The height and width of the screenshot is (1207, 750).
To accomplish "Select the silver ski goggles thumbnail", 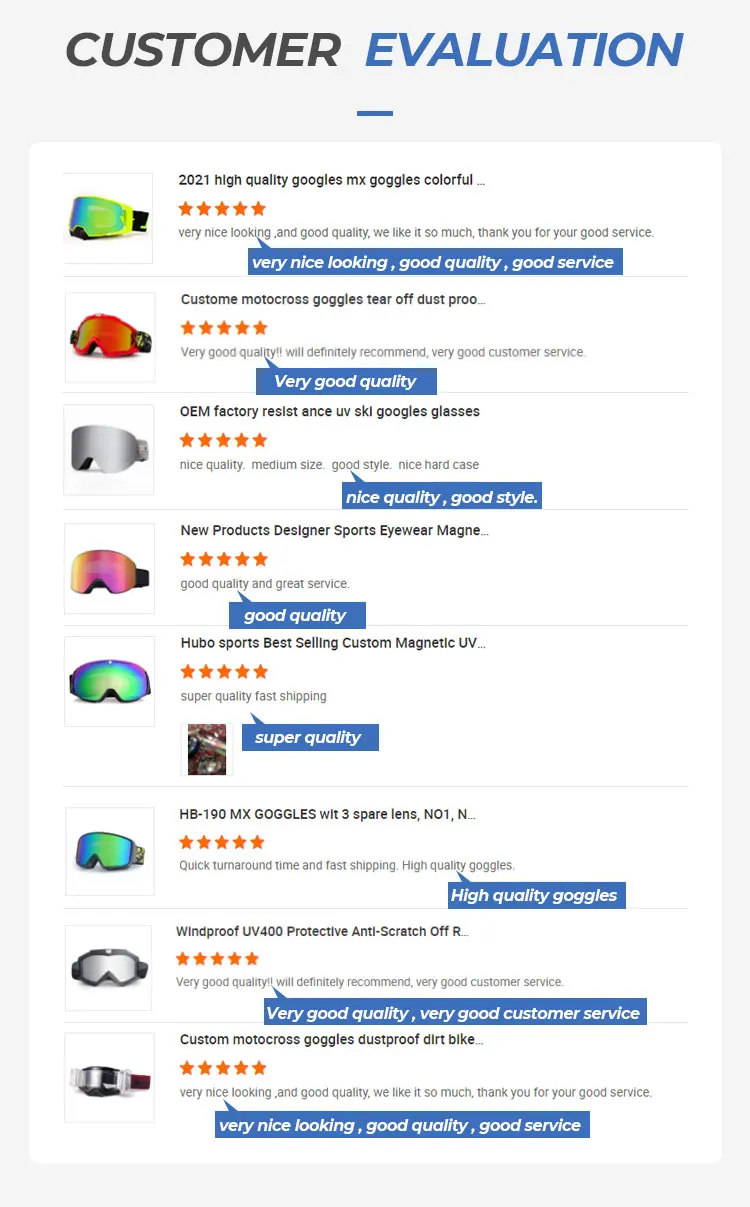I will tap(108, 449).
